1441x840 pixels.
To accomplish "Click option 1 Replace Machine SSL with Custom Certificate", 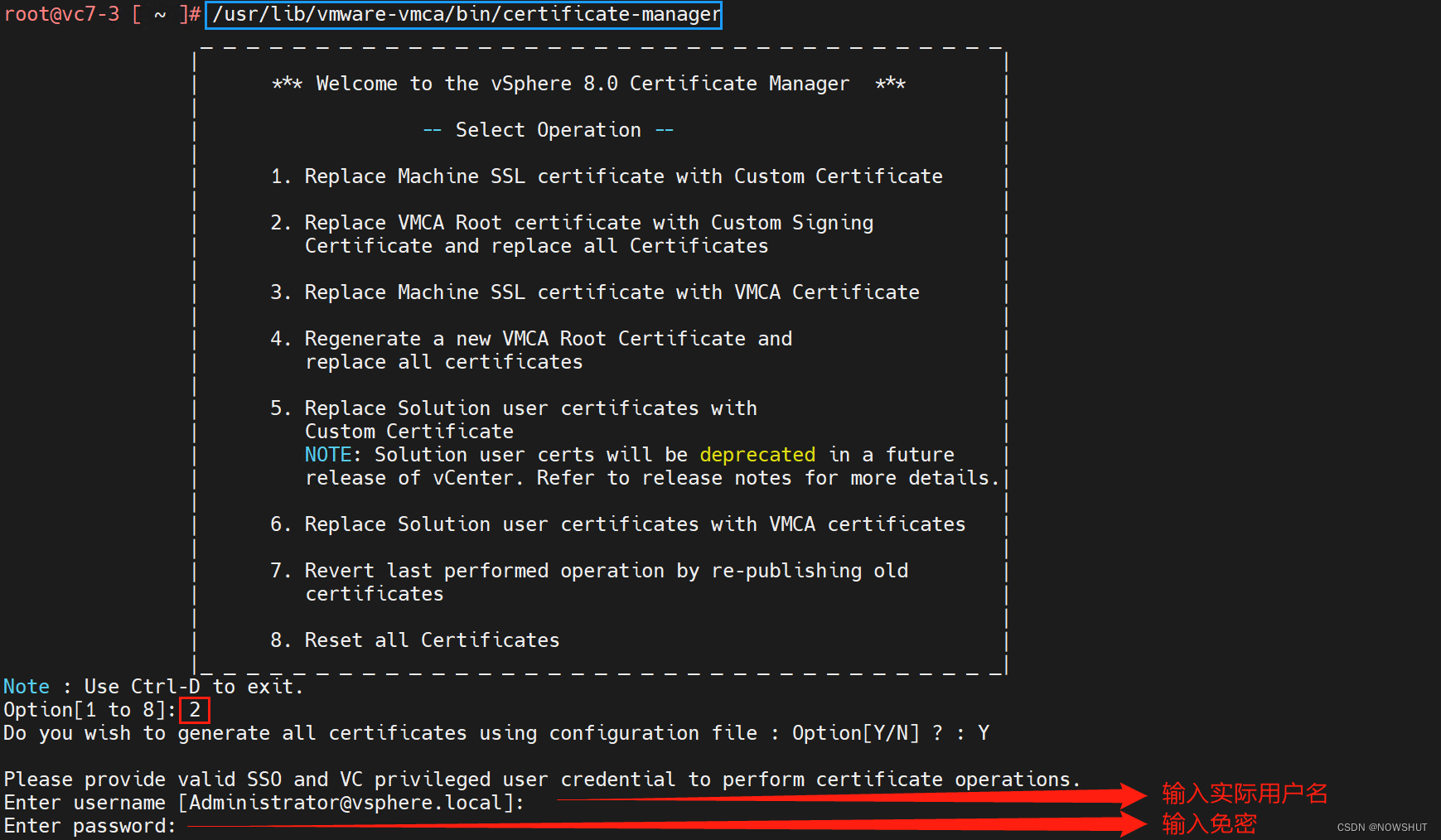I will (x=607, y=176).
